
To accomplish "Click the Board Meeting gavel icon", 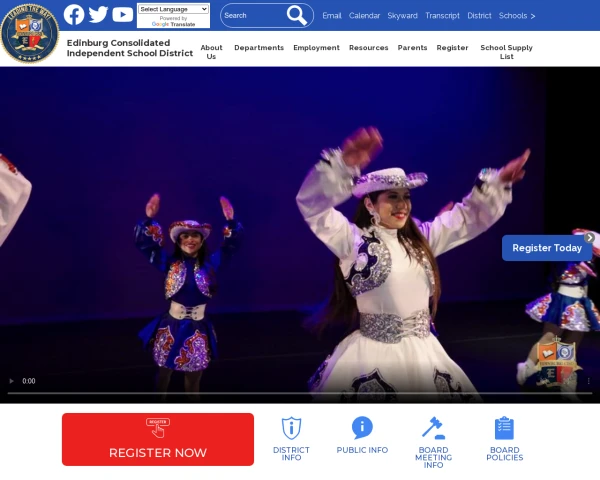I will click(x=434, y=428).
